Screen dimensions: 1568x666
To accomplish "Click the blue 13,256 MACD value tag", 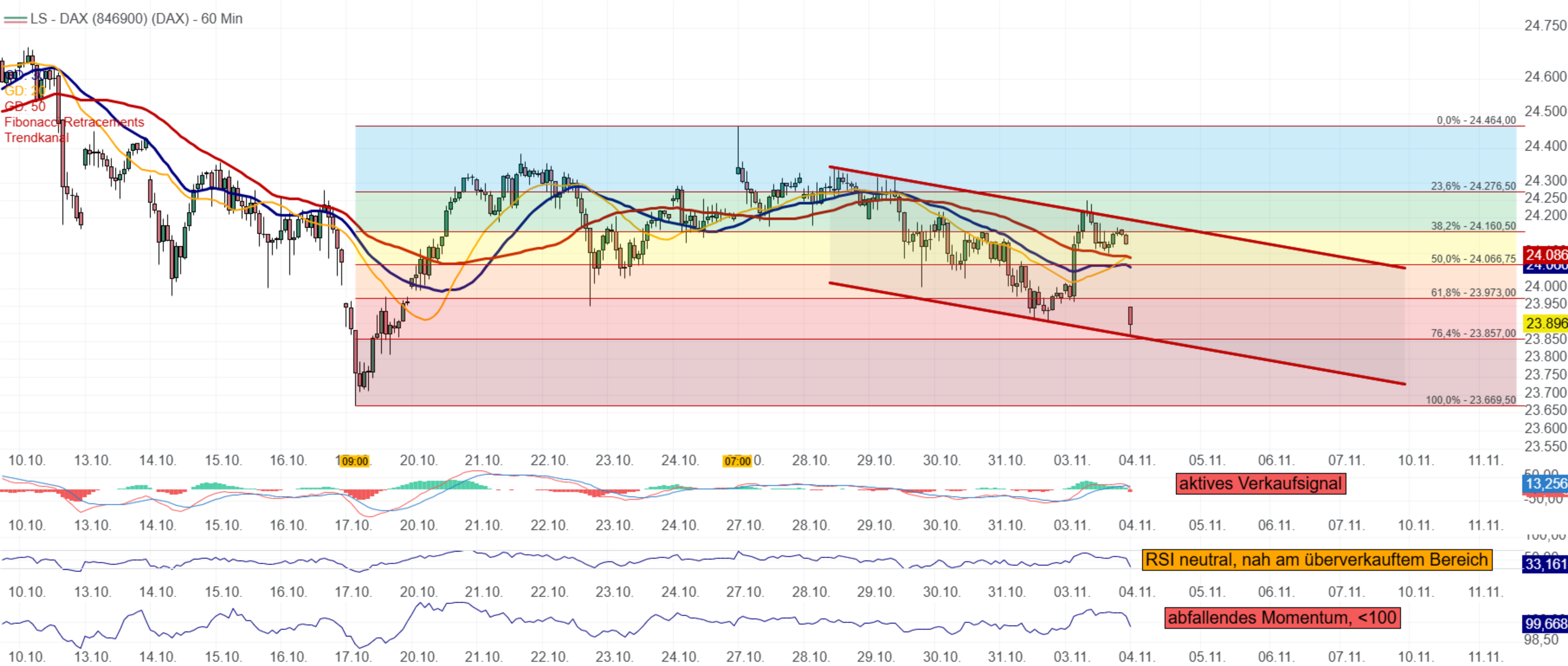I will click(x=1545, y=484).
